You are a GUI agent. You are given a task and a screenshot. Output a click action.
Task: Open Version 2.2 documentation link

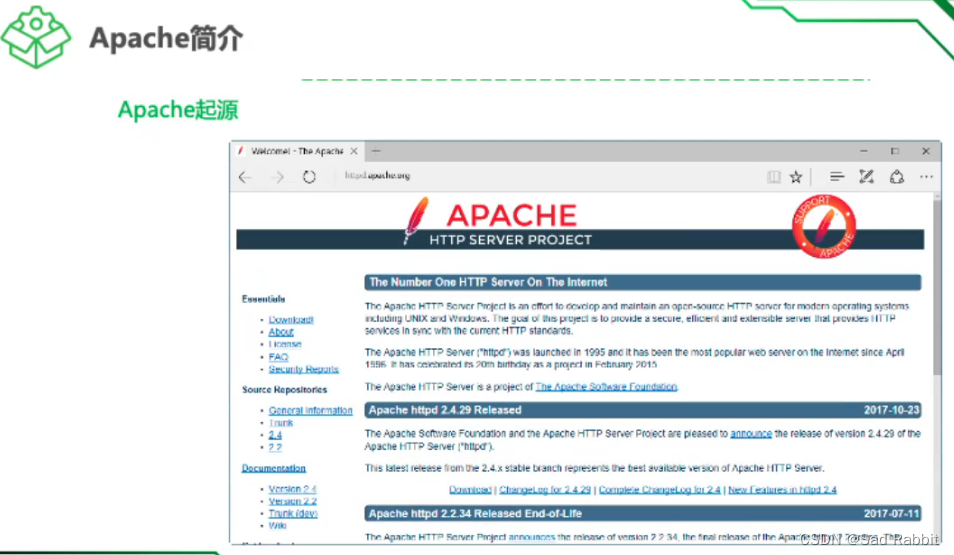293,501
